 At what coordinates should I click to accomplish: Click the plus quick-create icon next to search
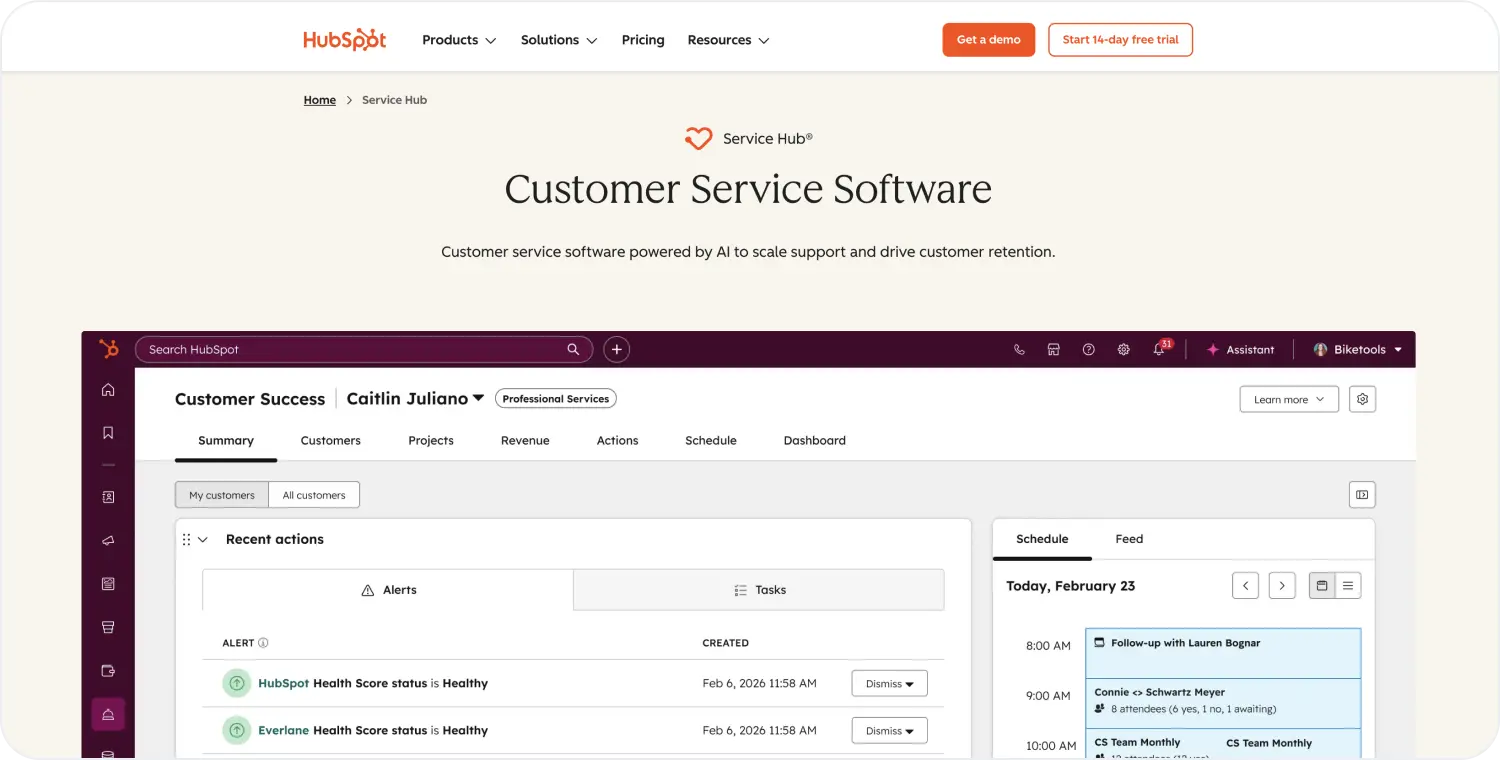click(617, 349)
